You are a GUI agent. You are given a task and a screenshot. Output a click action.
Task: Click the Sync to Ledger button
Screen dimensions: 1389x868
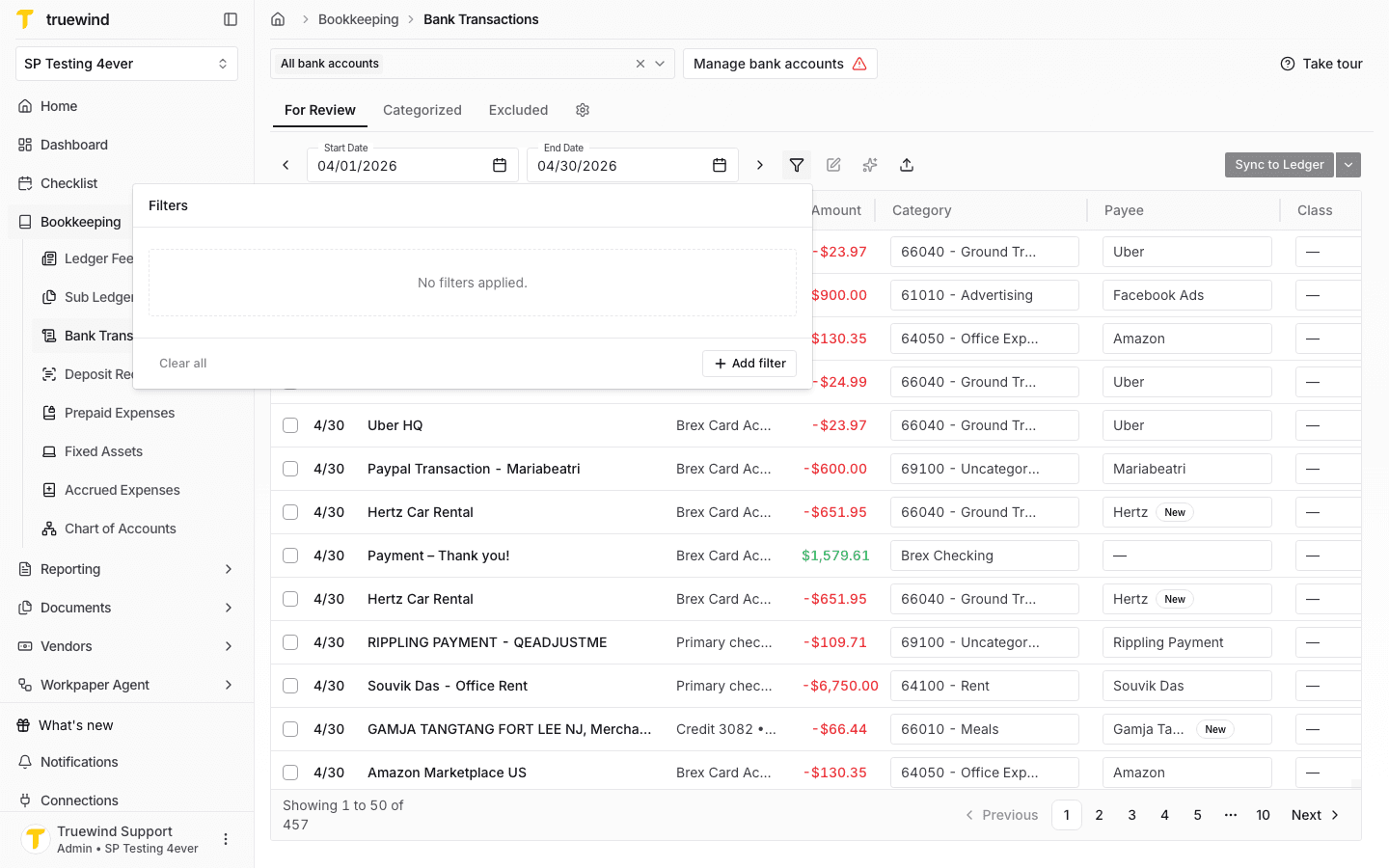(1279, 165)
